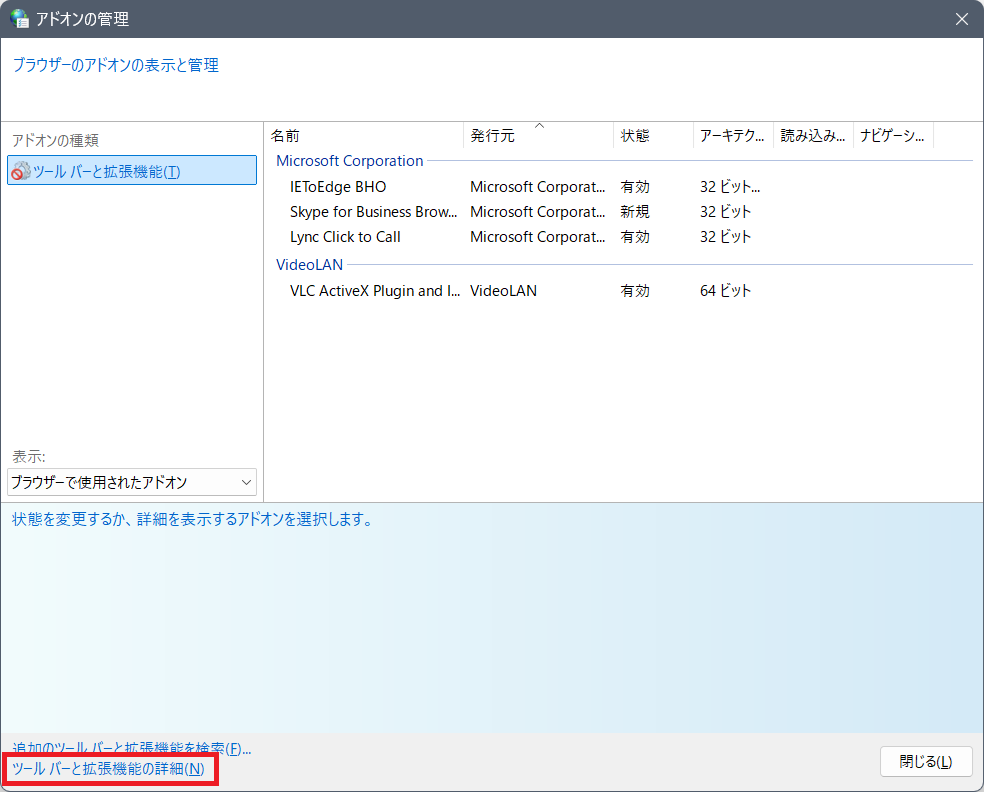Click the アーキテクチャ column header
984x792 pixels.
(x=732, y=136)
